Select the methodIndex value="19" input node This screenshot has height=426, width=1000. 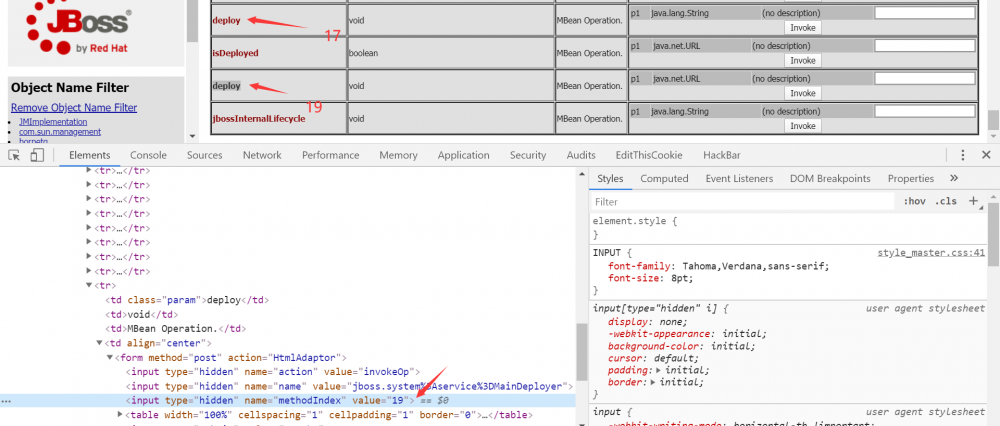pyautogui.click(x=270, y=401)
